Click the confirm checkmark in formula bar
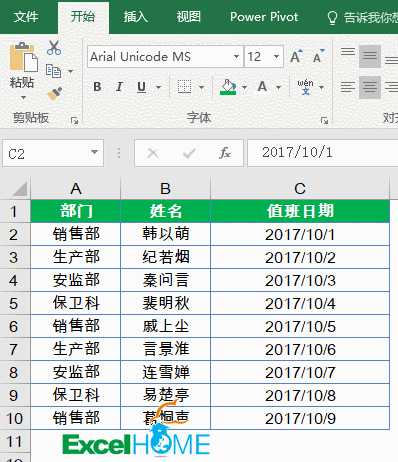Image resolution: width=398 pixels, height=462 pixels. tap(189, 153)
